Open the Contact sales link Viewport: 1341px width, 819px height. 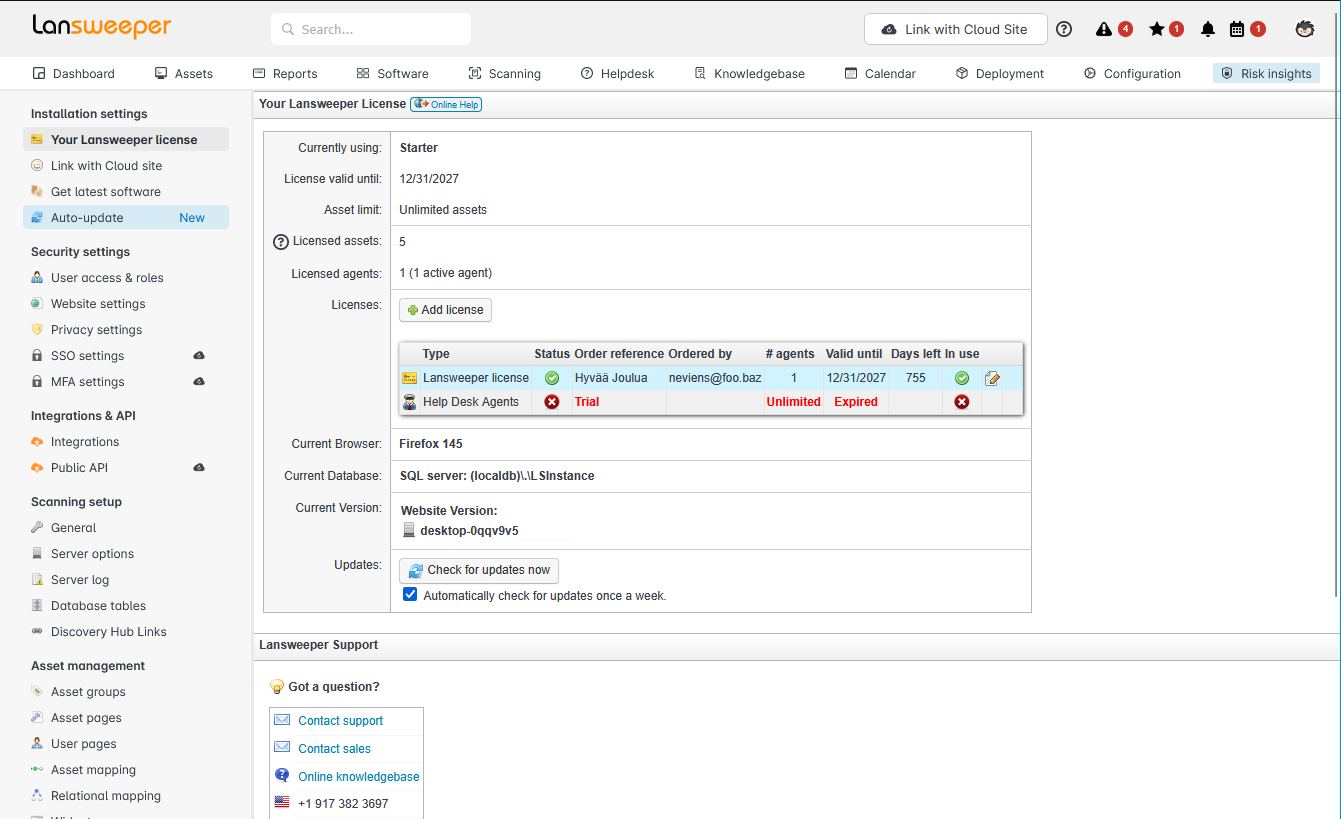335,749
